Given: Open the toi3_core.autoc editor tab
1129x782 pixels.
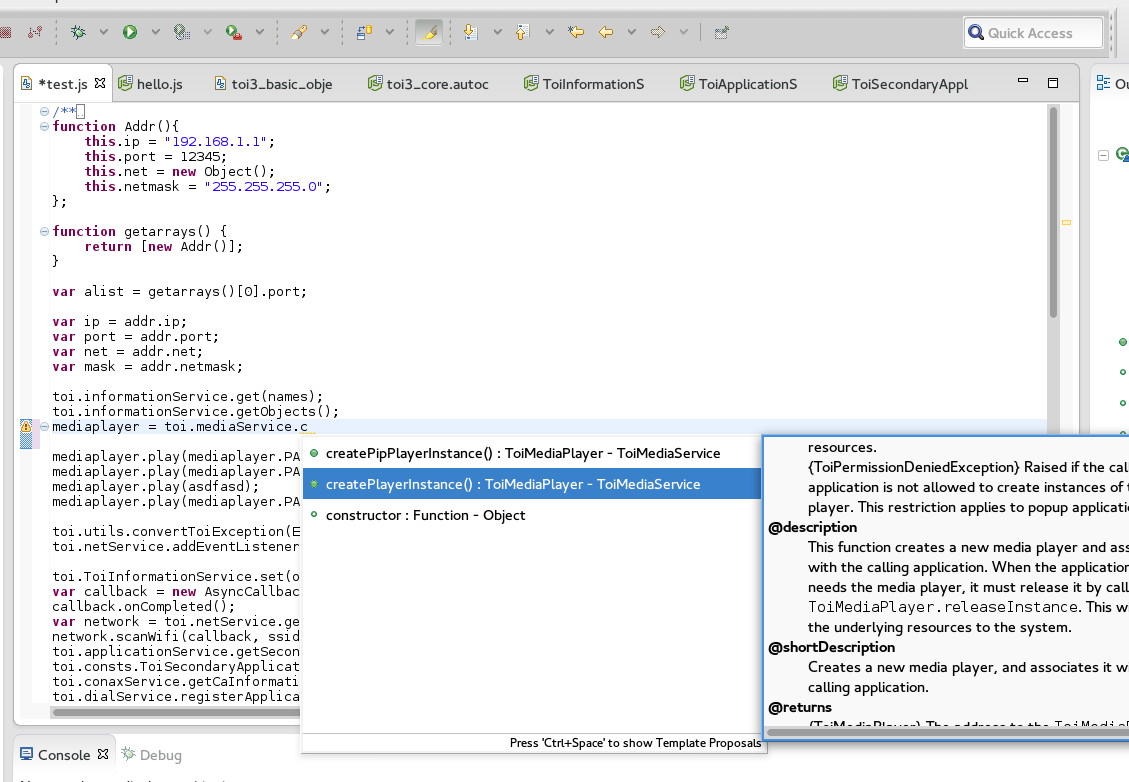Looking at the screenshot, I should (436, 84).
